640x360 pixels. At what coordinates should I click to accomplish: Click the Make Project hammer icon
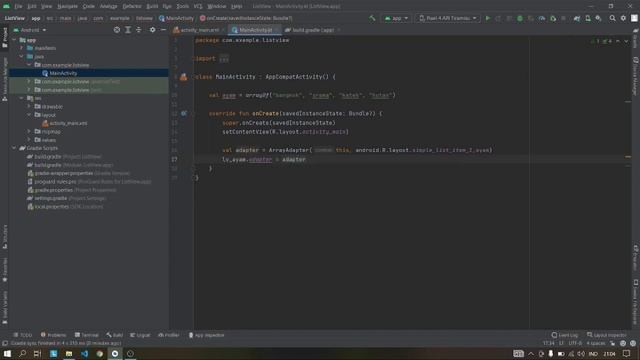372,18
